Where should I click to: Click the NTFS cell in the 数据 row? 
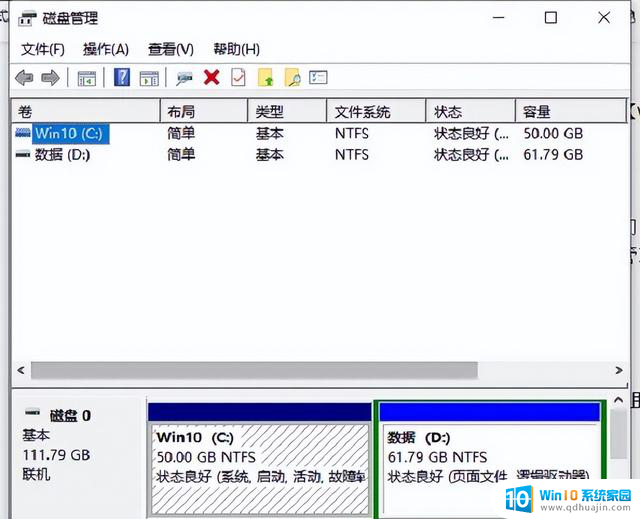351,155
